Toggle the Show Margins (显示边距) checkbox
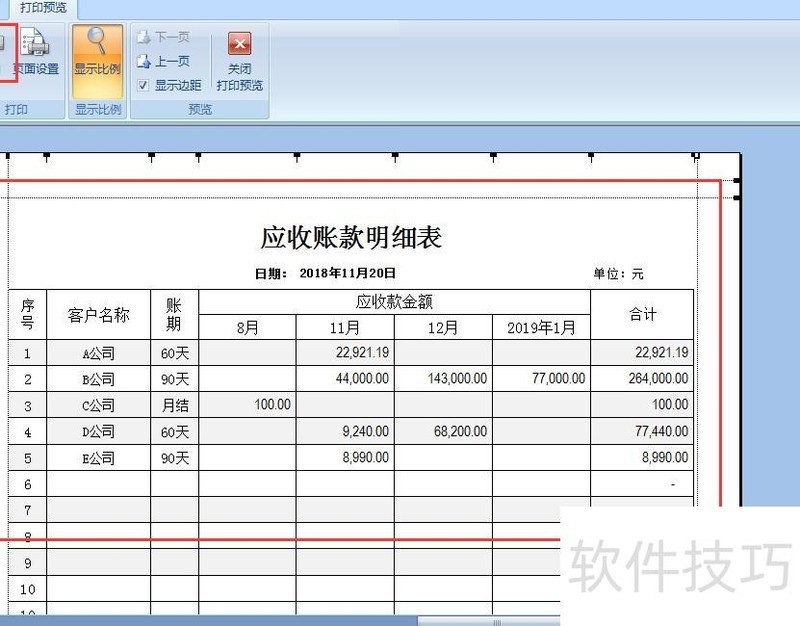The height and width of the screenshot is (626, 800). [142, 84]
